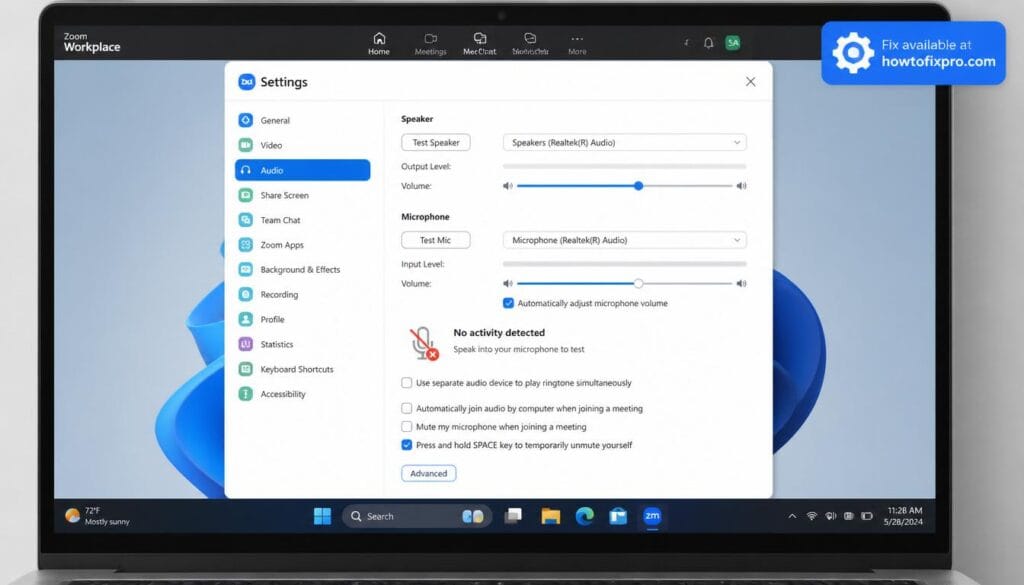This screenshot has height=585, width=1024.
Task: Click speaker volume low icon
Action: (x=507, y=186)
